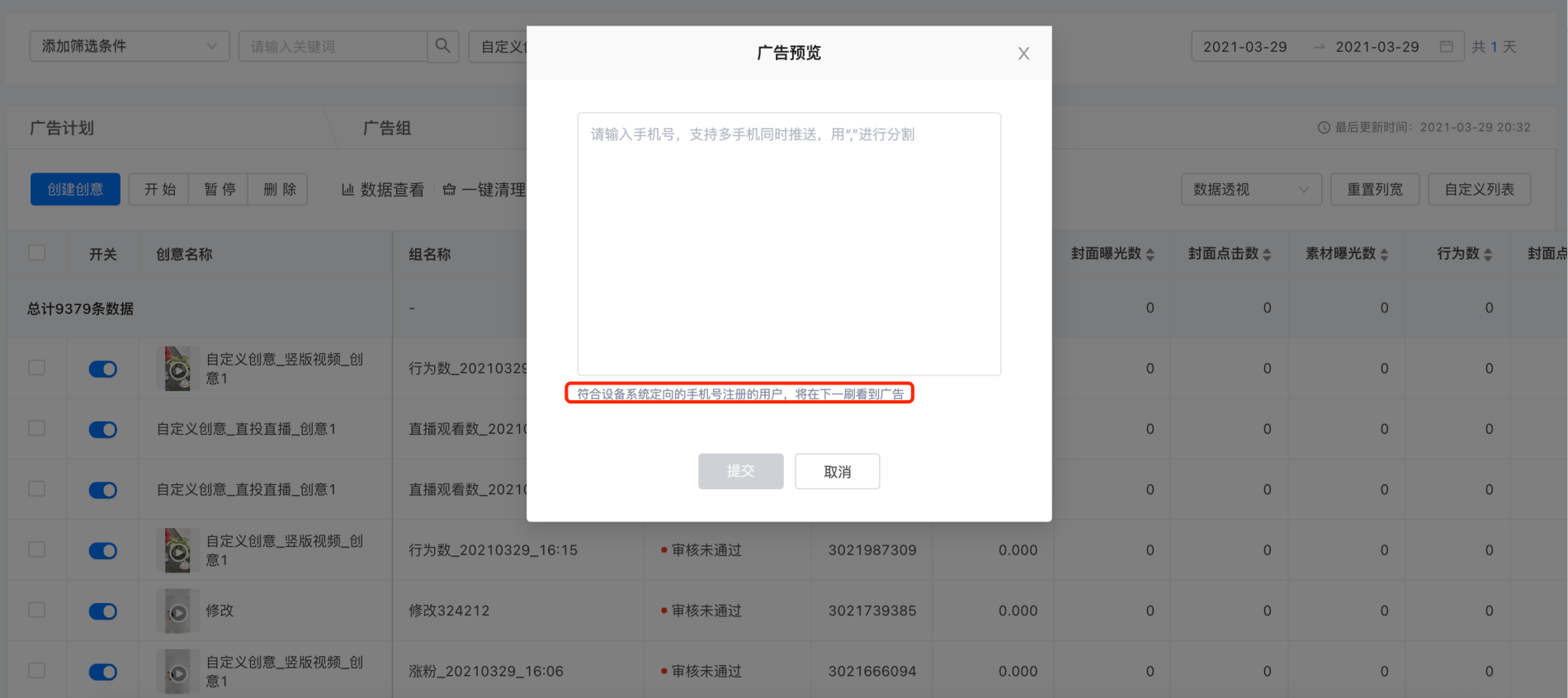
Task: Click the clock icon beside 最后更新时间
Action: tap(1324, 128)
